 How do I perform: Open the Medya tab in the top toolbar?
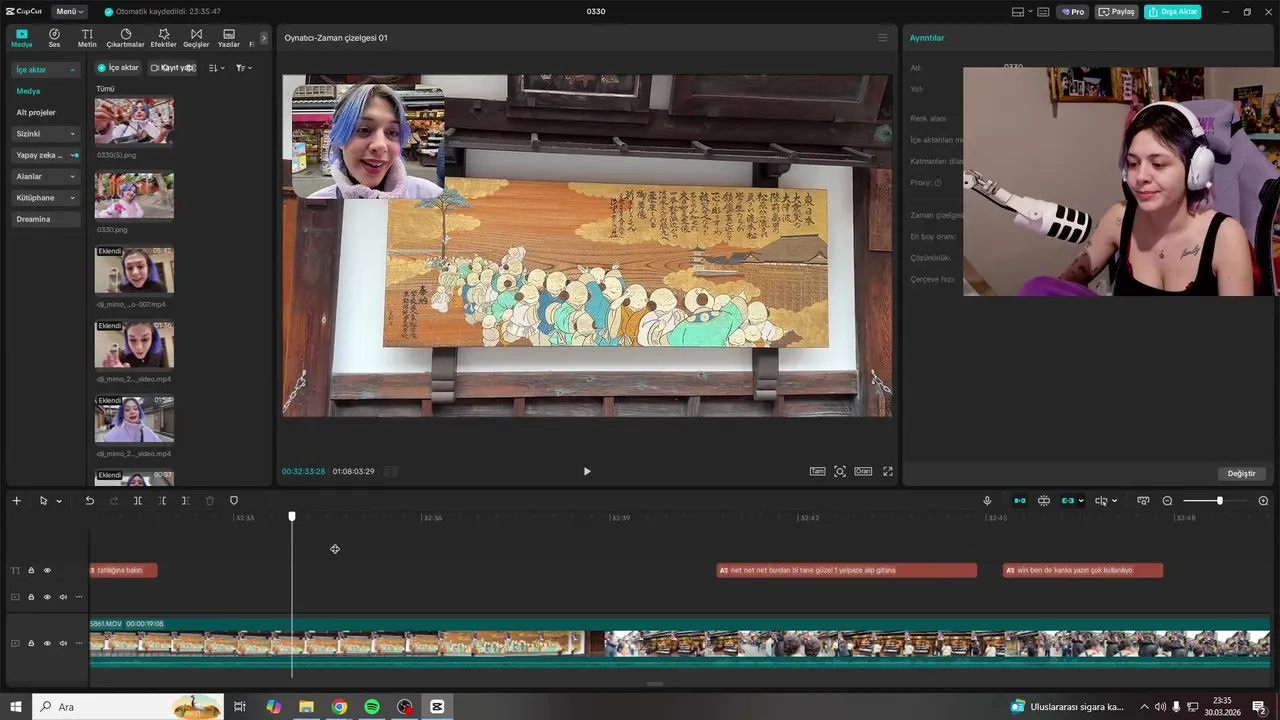22,38
